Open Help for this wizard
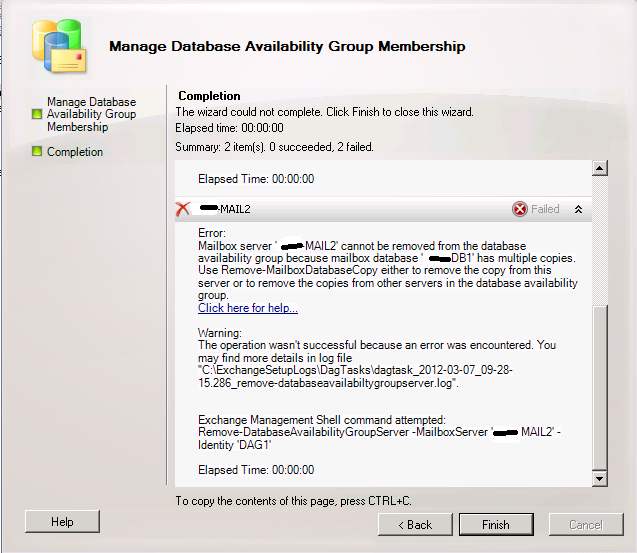The image size is (637, 553). click(x=62, y=522)
